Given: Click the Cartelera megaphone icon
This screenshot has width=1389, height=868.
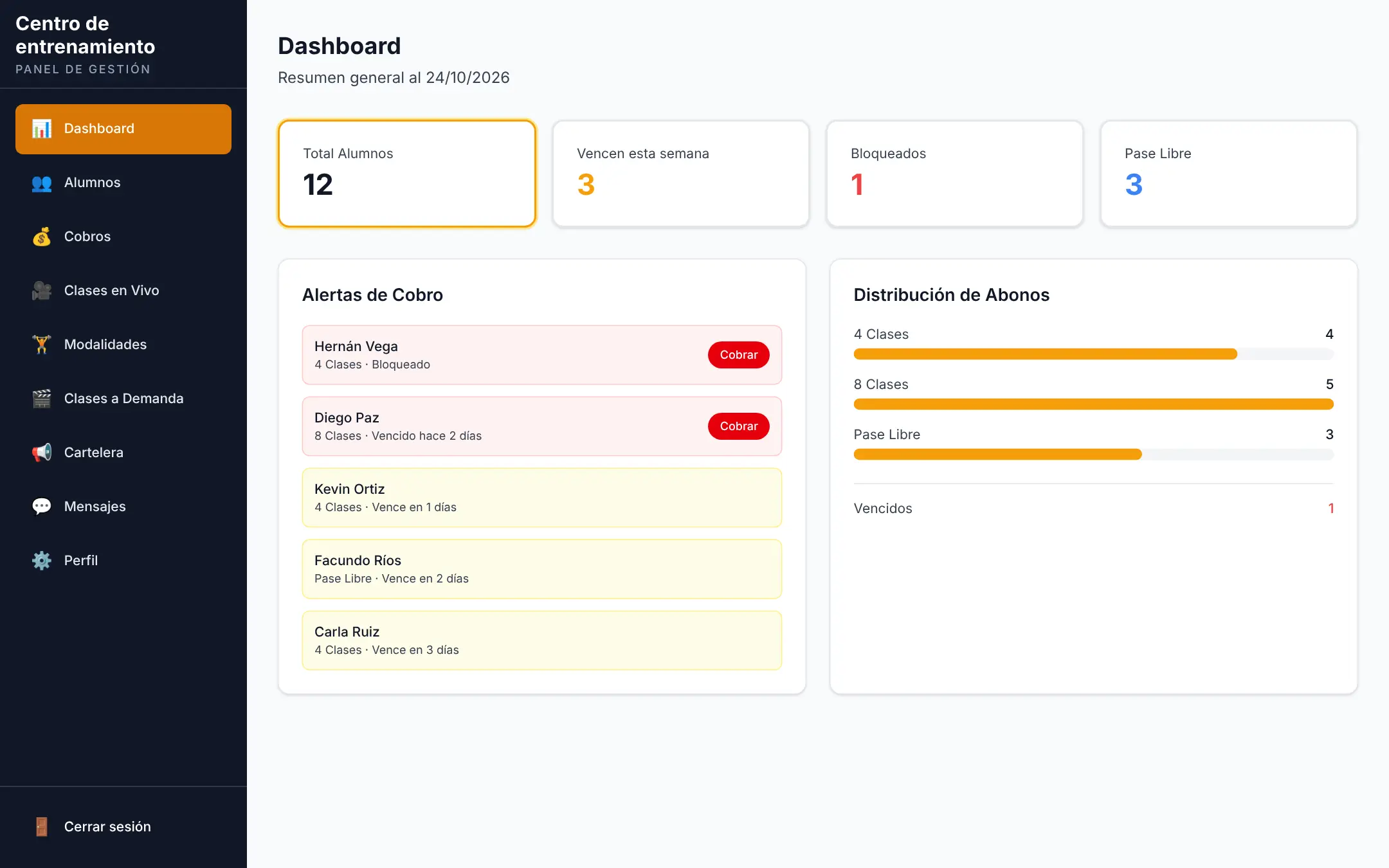Looking at the screenshot, I should click(x=42, y=453).
